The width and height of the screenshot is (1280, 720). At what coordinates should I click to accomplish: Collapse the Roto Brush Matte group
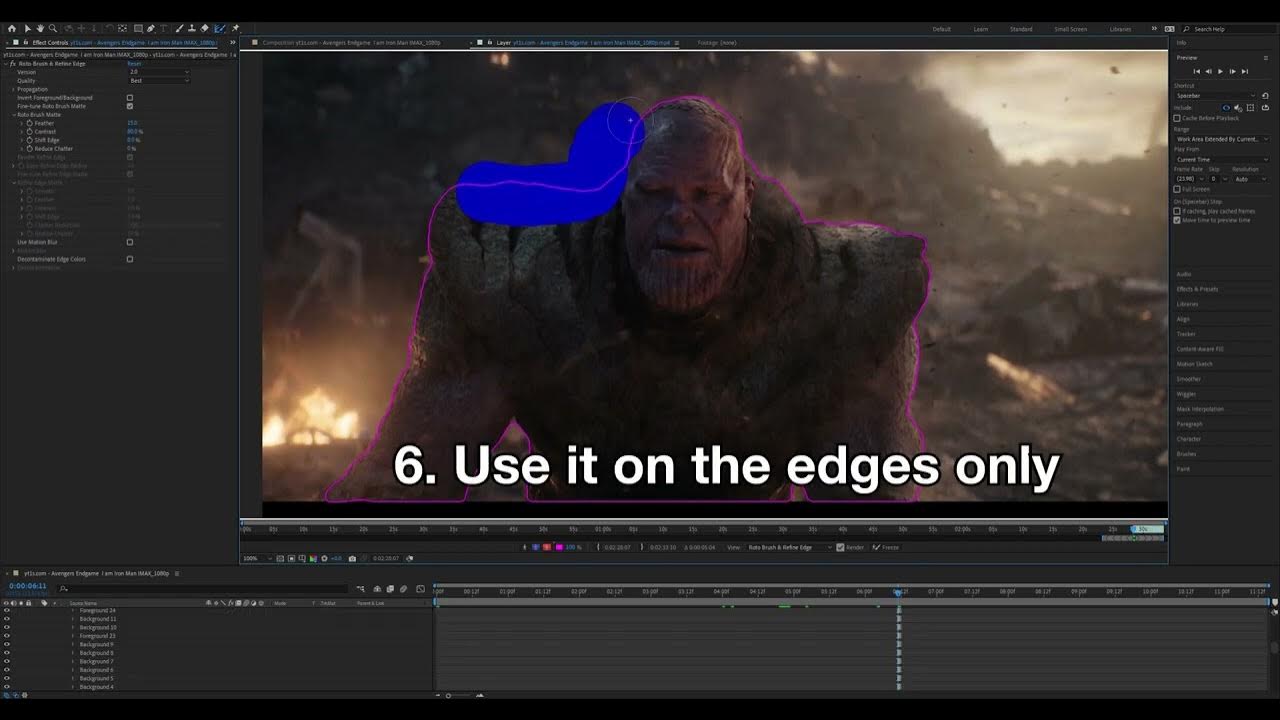14,115
